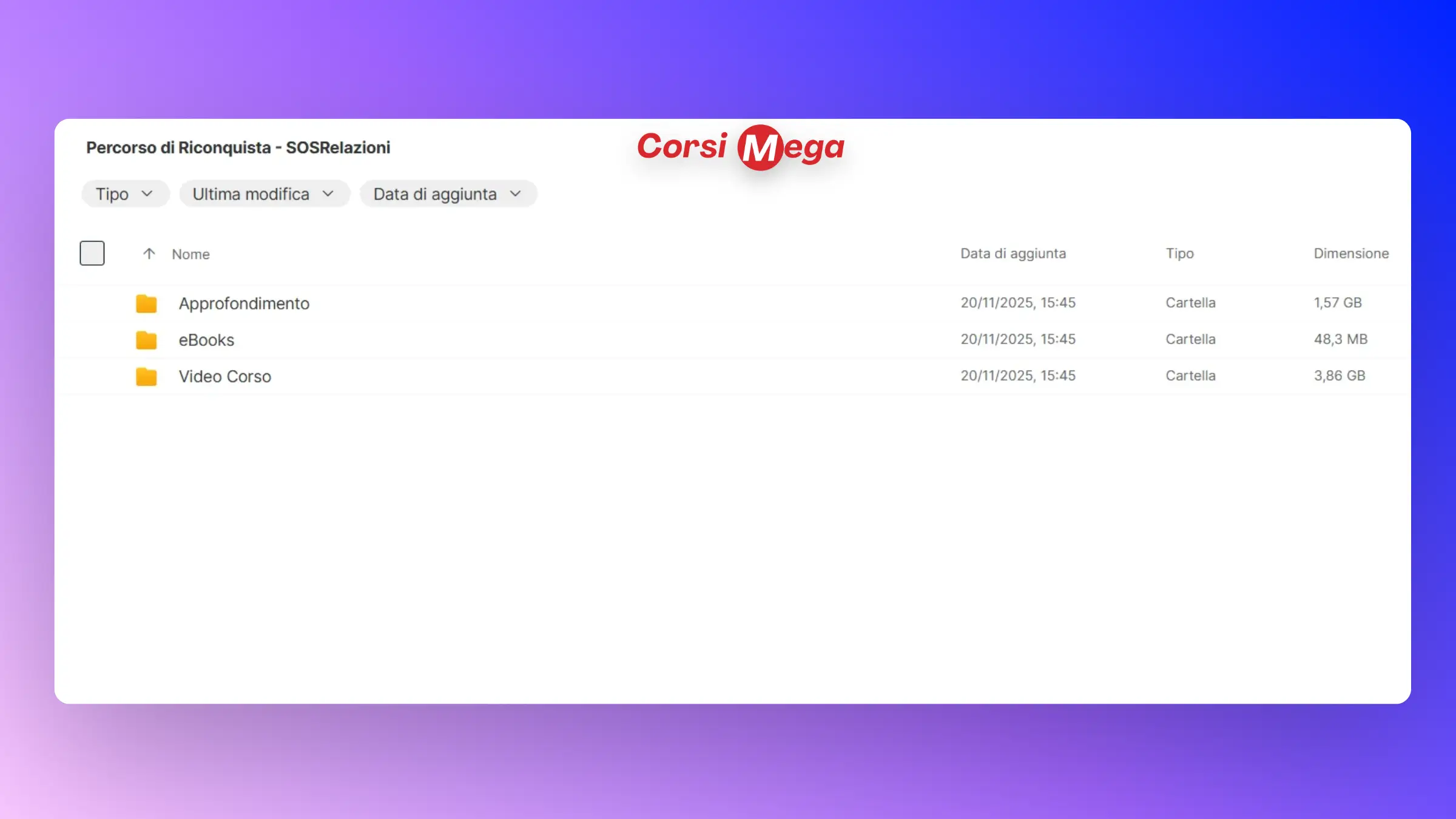
Task: Click the 48,3 MB size value
Action: pyautogui.click(x=1341, y=339)
